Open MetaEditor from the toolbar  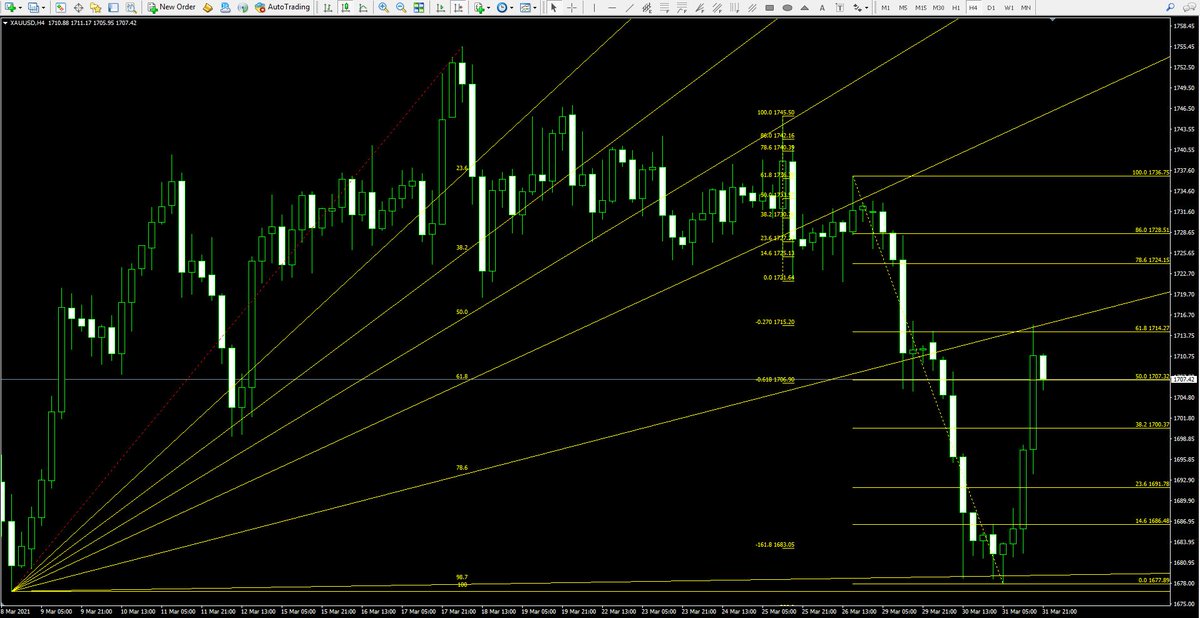208,7
